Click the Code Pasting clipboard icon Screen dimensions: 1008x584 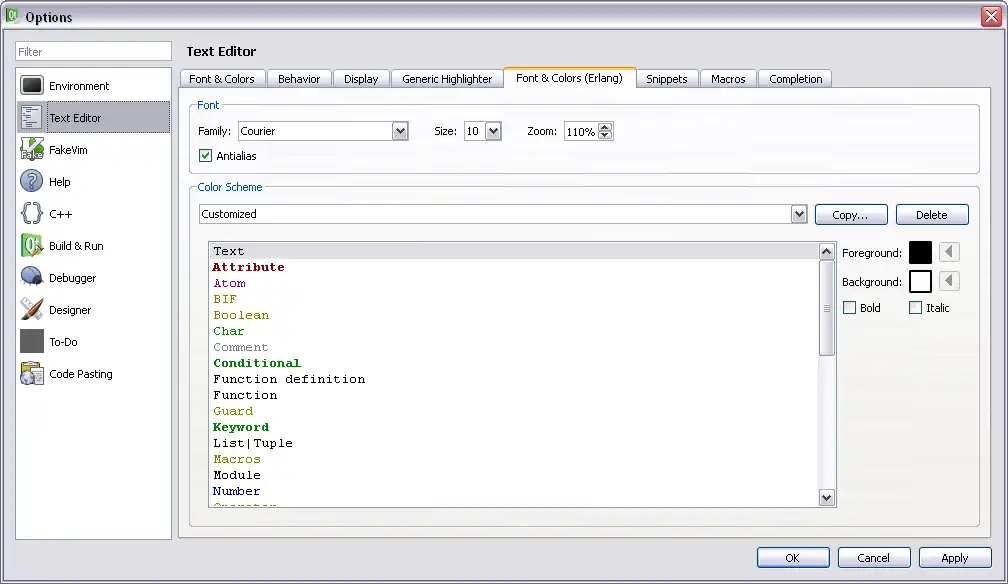pyautogui.click(x=32, y=374)
